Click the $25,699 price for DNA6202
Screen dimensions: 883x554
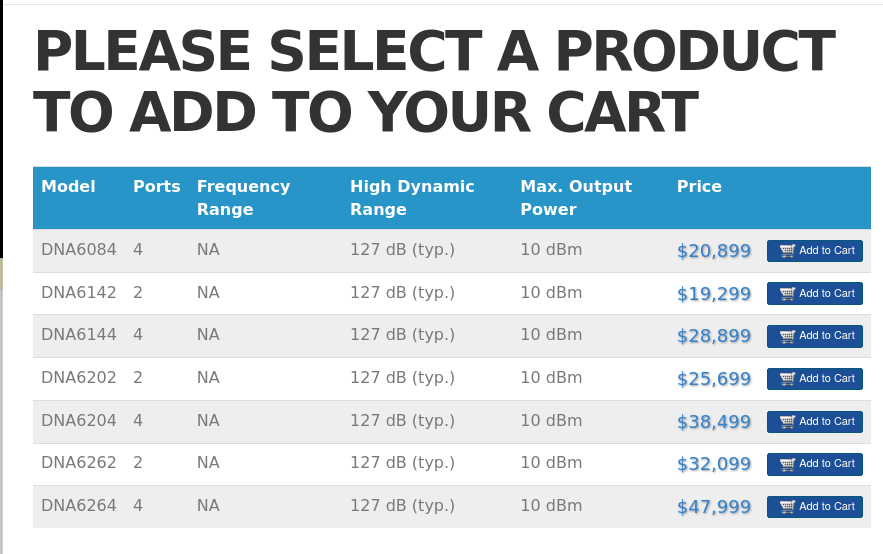coord(713,379)
